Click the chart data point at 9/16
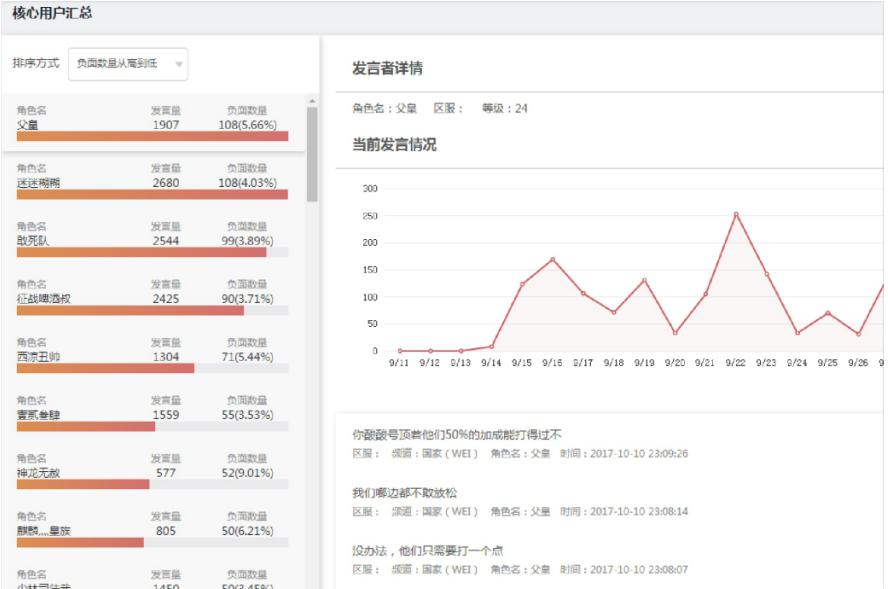888x589 pixels. [x=552, y=259]
